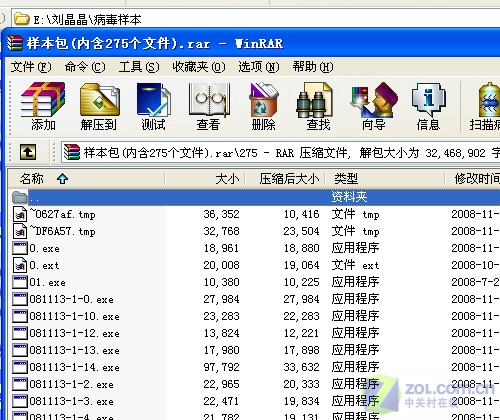Click the Find (查找) binoculars icon
Image resolution: width=500 pixels, height=420 pixels.
coord(315,101)
